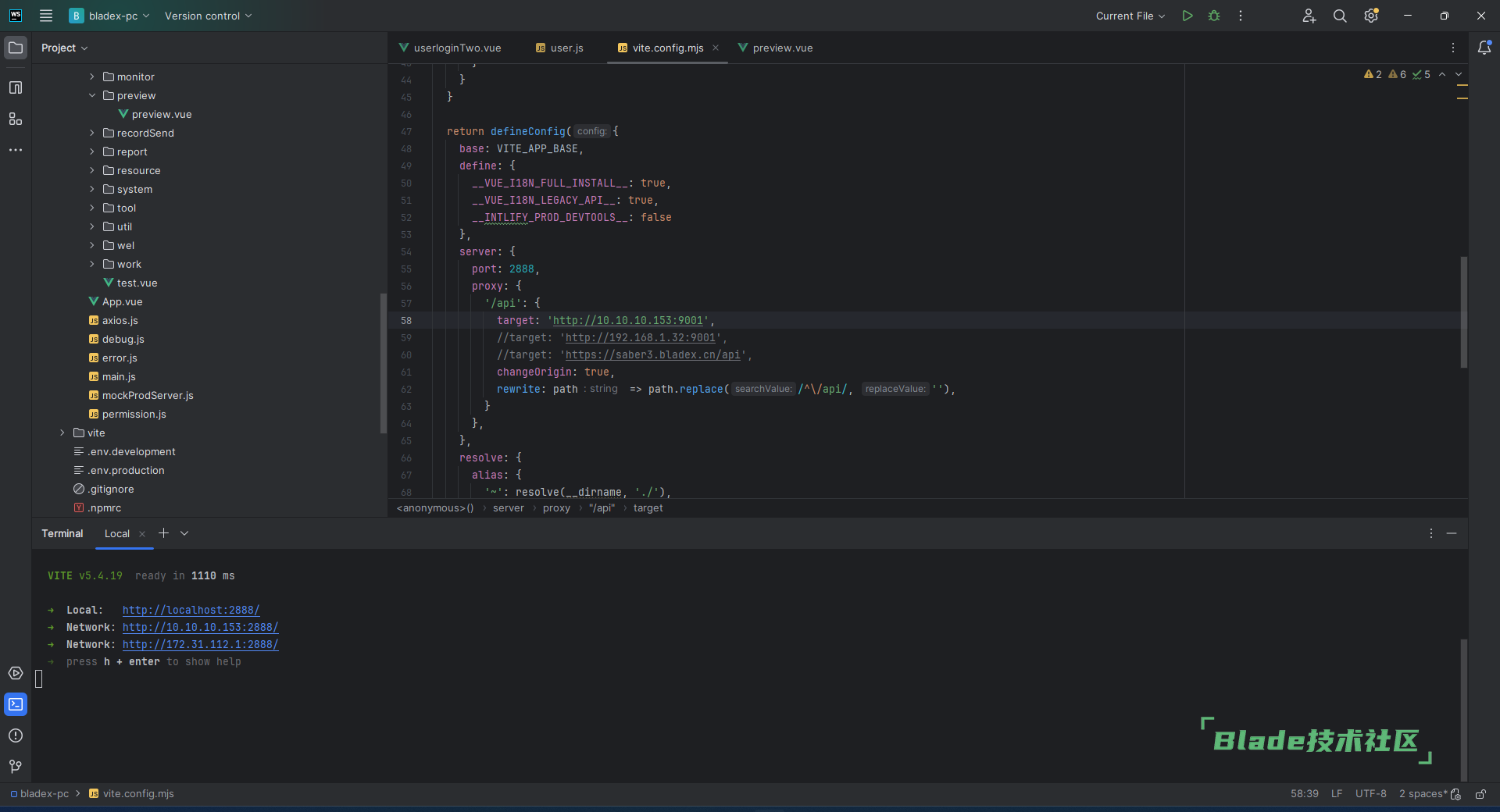1500x812 pixels.
Task: Click the Terminal panel title tab
Action: [62, 534]
